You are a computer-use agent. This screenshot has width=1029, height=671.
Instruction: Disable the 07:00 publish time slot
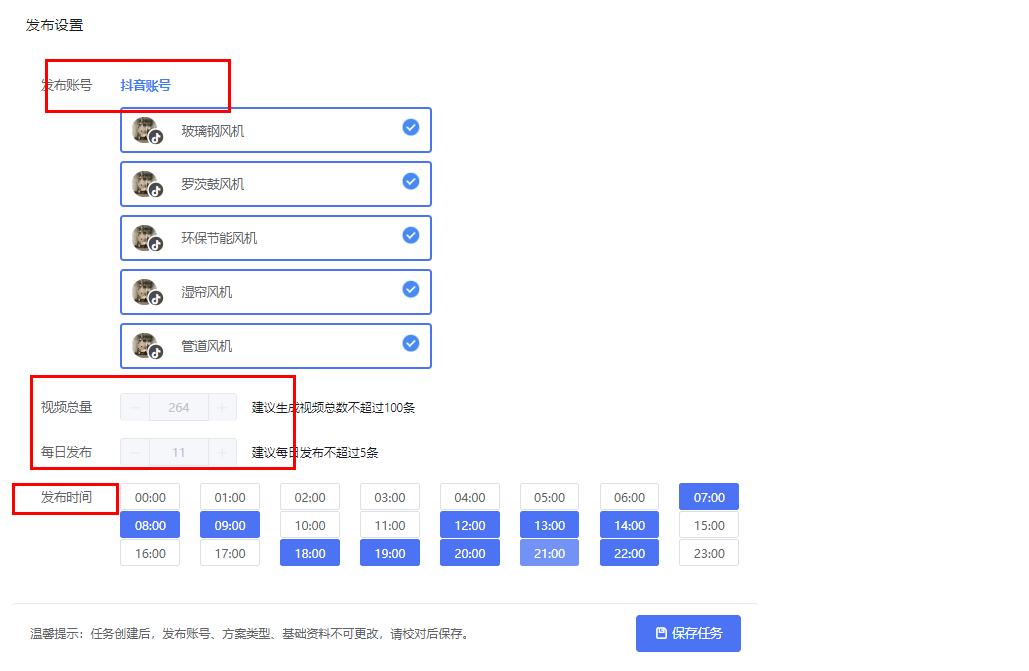tap(708, 497)
